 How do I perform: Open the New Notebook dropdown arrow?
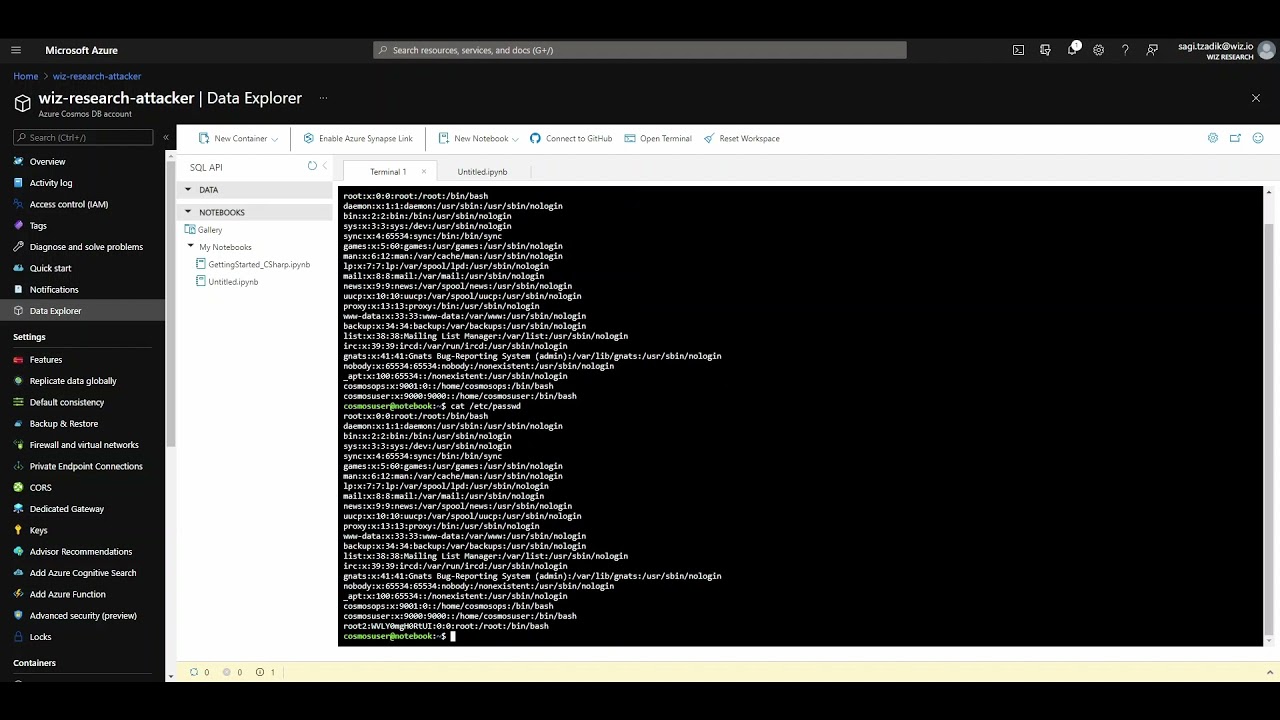click(x=516, y=139)
